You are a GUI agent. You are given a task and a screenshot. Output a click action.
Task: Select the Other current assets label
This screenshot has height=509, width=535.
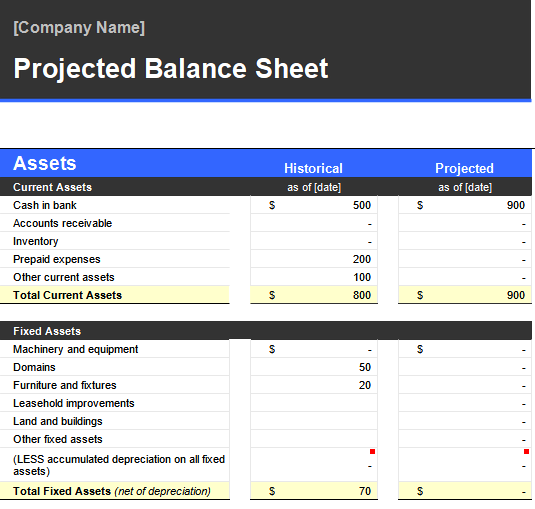(x=63, y=277)
